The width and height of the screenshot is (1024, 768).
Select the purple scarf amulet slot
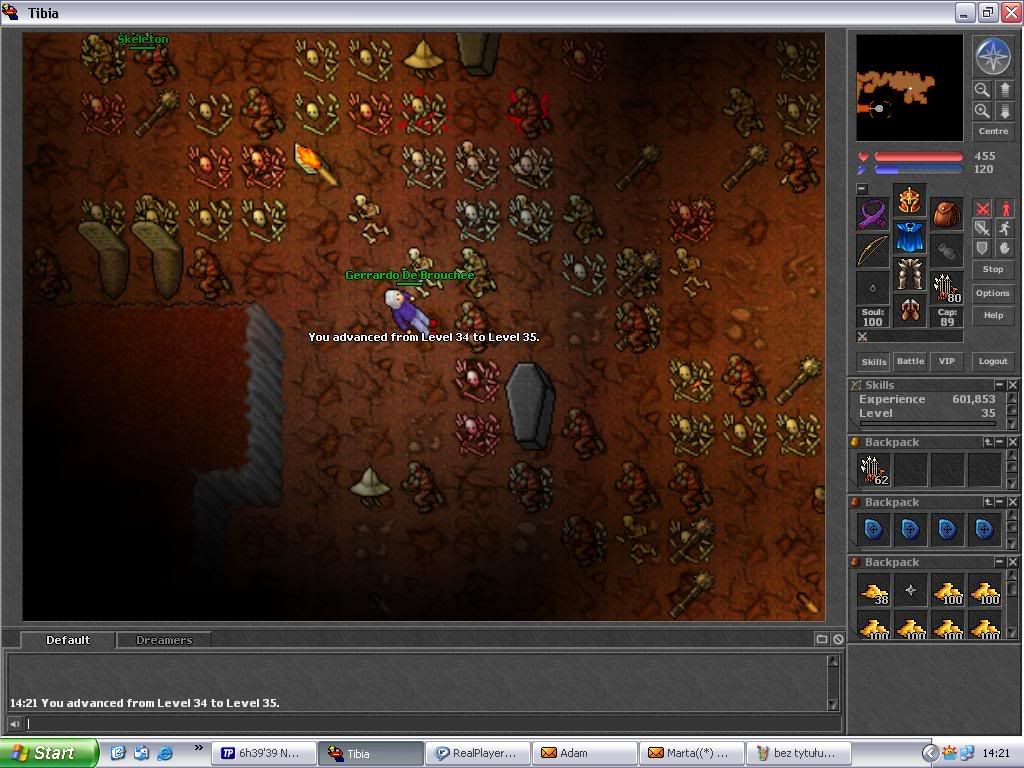pos(872,214)
